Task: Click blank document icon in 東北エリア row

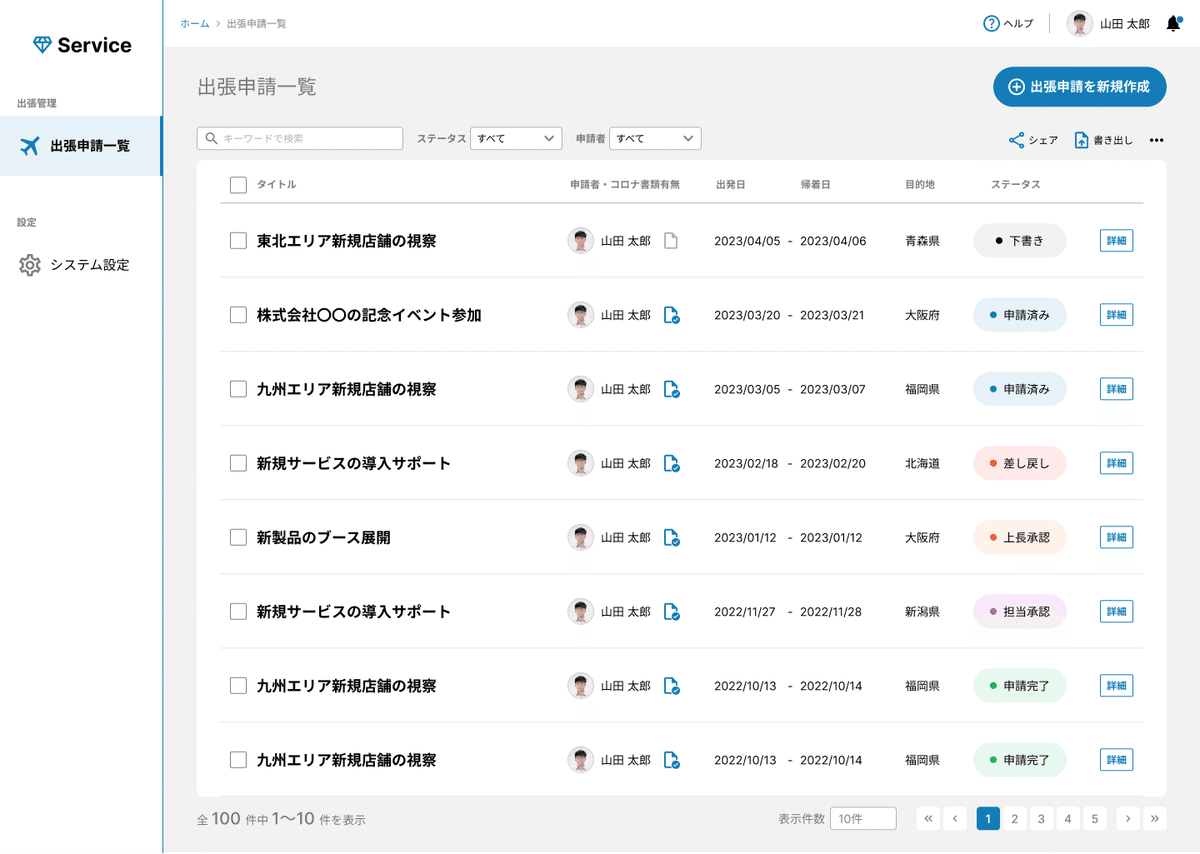Action: (671, 241)
